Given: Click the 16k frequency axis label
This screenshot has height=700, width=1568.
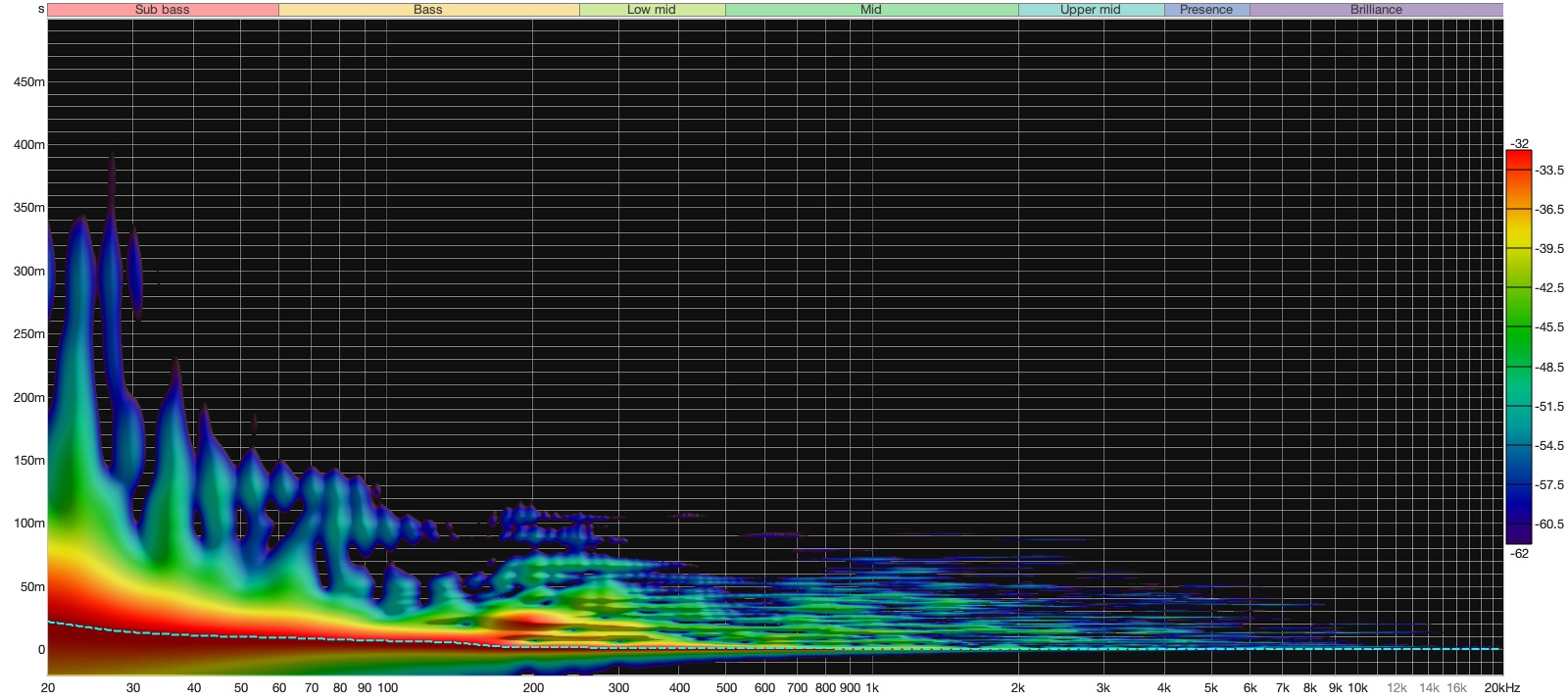Looking at the screenshot, I should (1457, 687).
